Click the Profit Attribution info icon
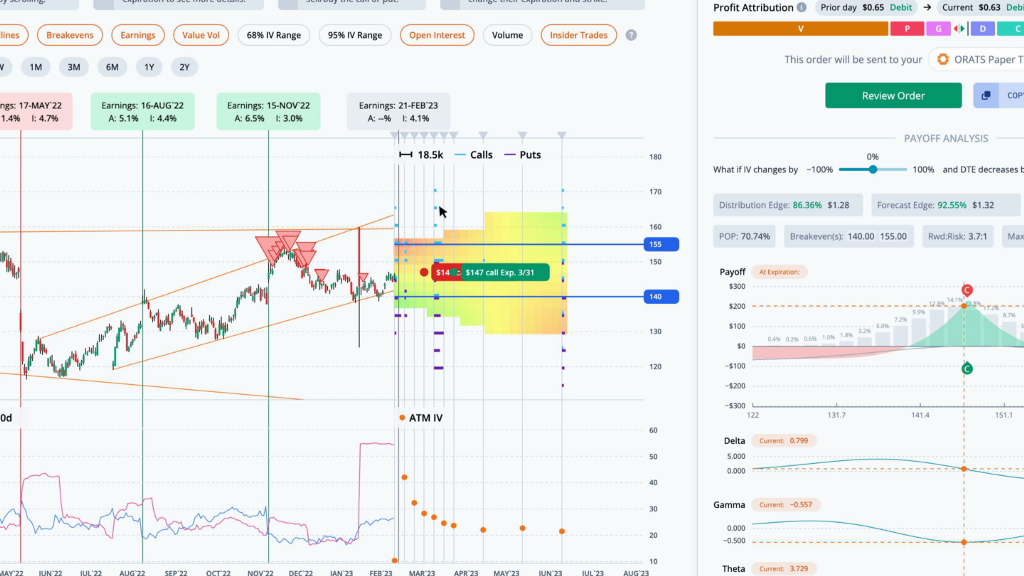 (801, 8)
